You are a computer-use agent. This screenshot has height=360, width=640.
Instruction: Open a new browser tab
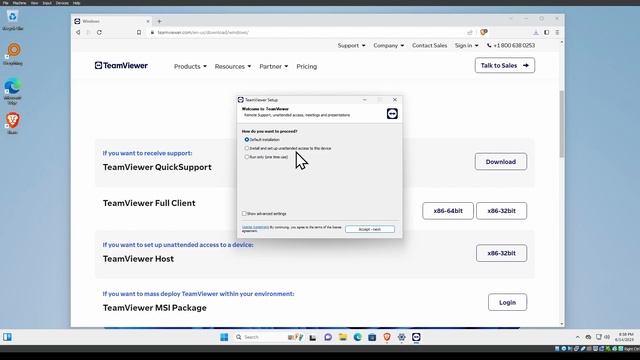tap(160, 21)
